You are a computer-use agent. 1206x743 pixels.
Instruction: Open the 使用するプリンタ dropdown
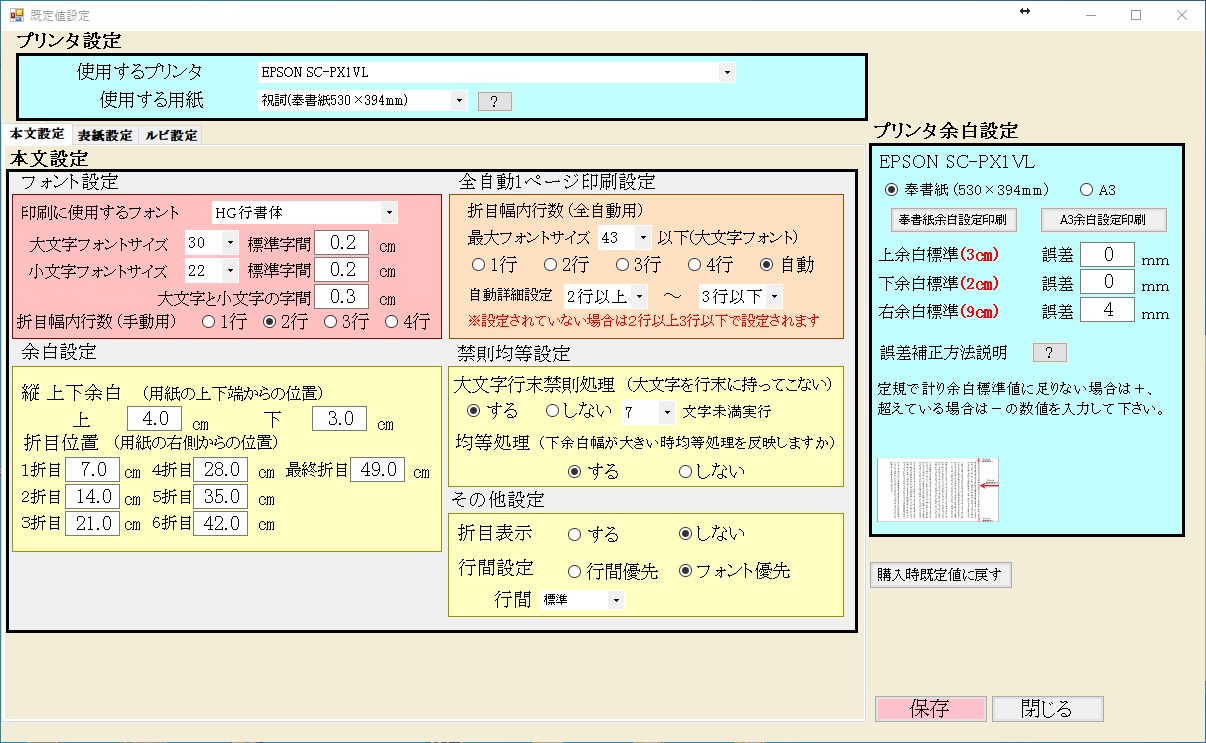(727, 72)
